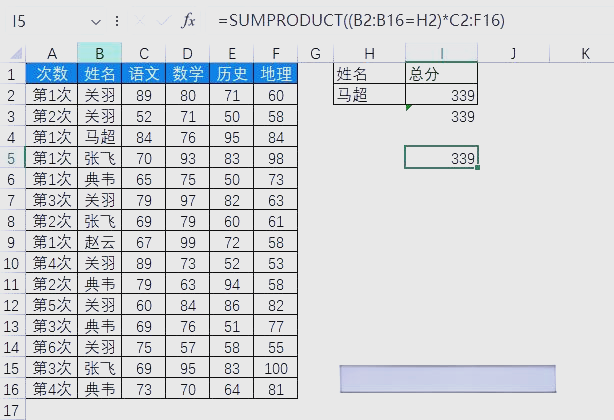Click cell E12 containing 86
Screen dimensions: 614x420
pyautogui.click(x=232, y=305)
